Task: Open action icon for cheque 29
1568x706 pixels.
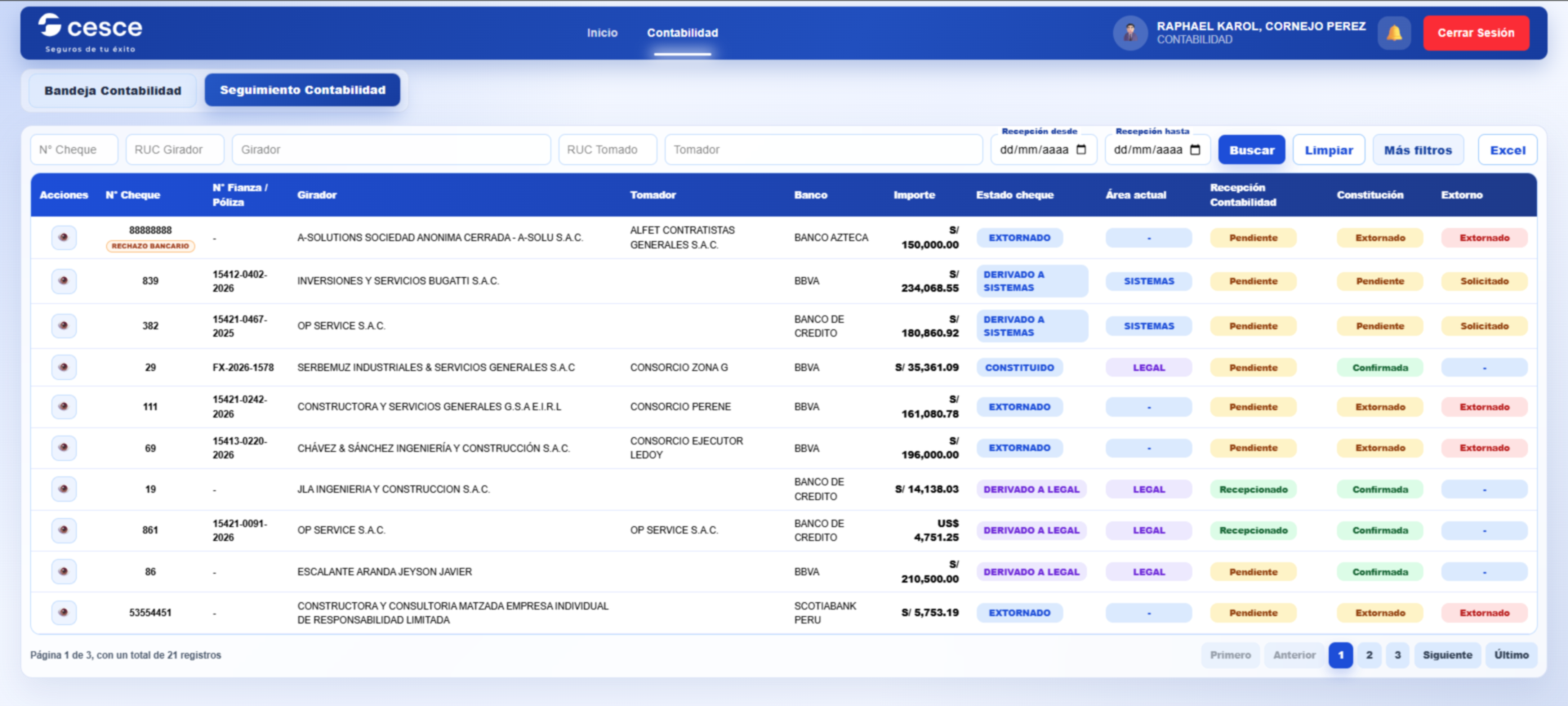Action: pos(64,368)
